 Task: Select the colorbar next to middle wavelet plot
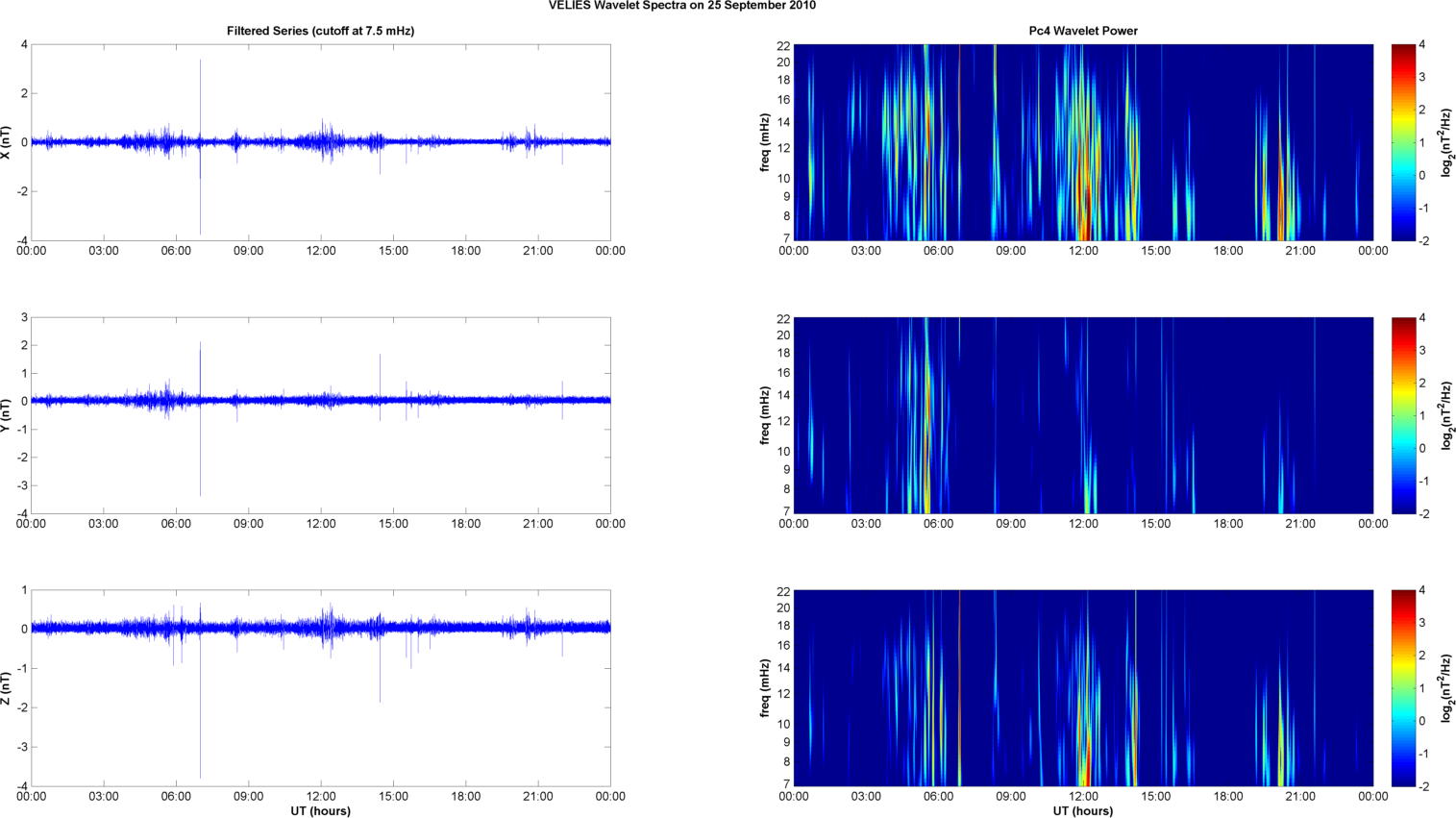coord(1402,415)
